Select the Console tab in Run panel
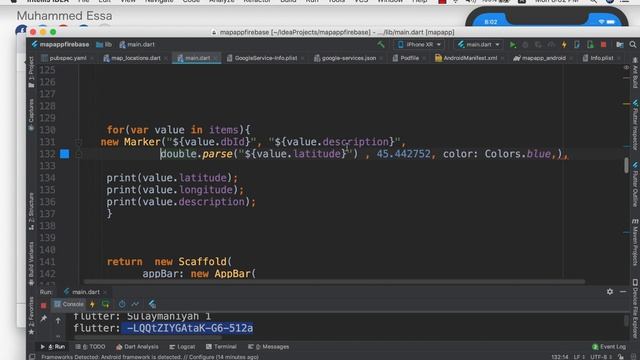 [x=69, y=304]
